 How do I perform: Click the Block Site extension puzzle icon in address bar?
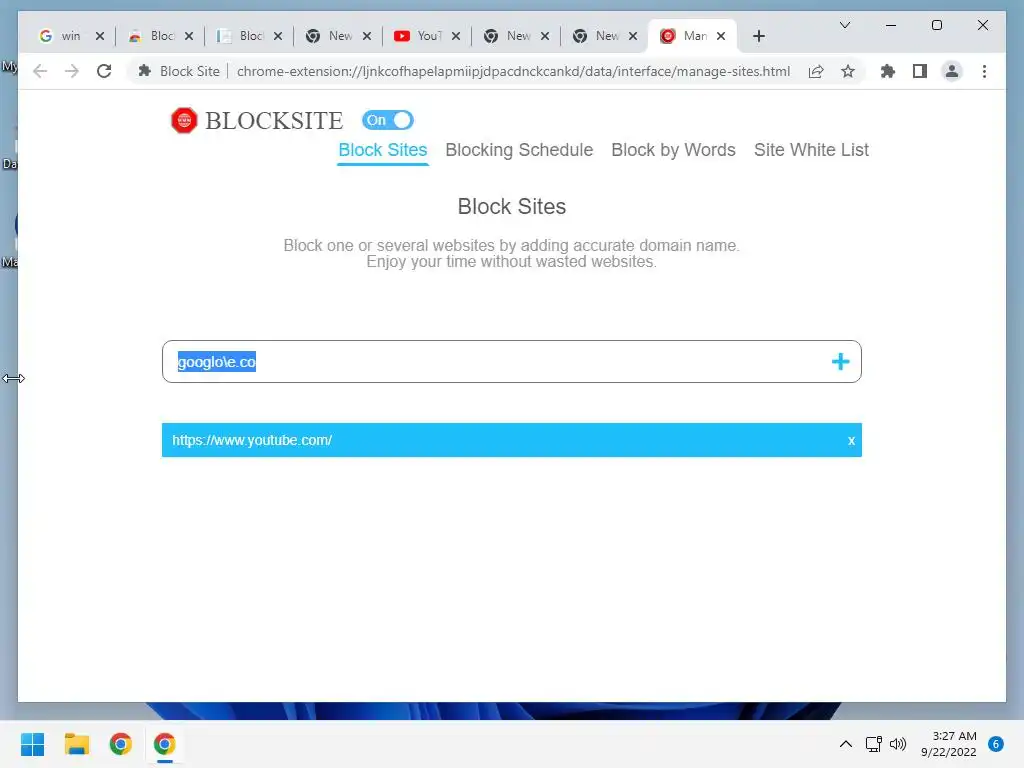pos(145,71)
